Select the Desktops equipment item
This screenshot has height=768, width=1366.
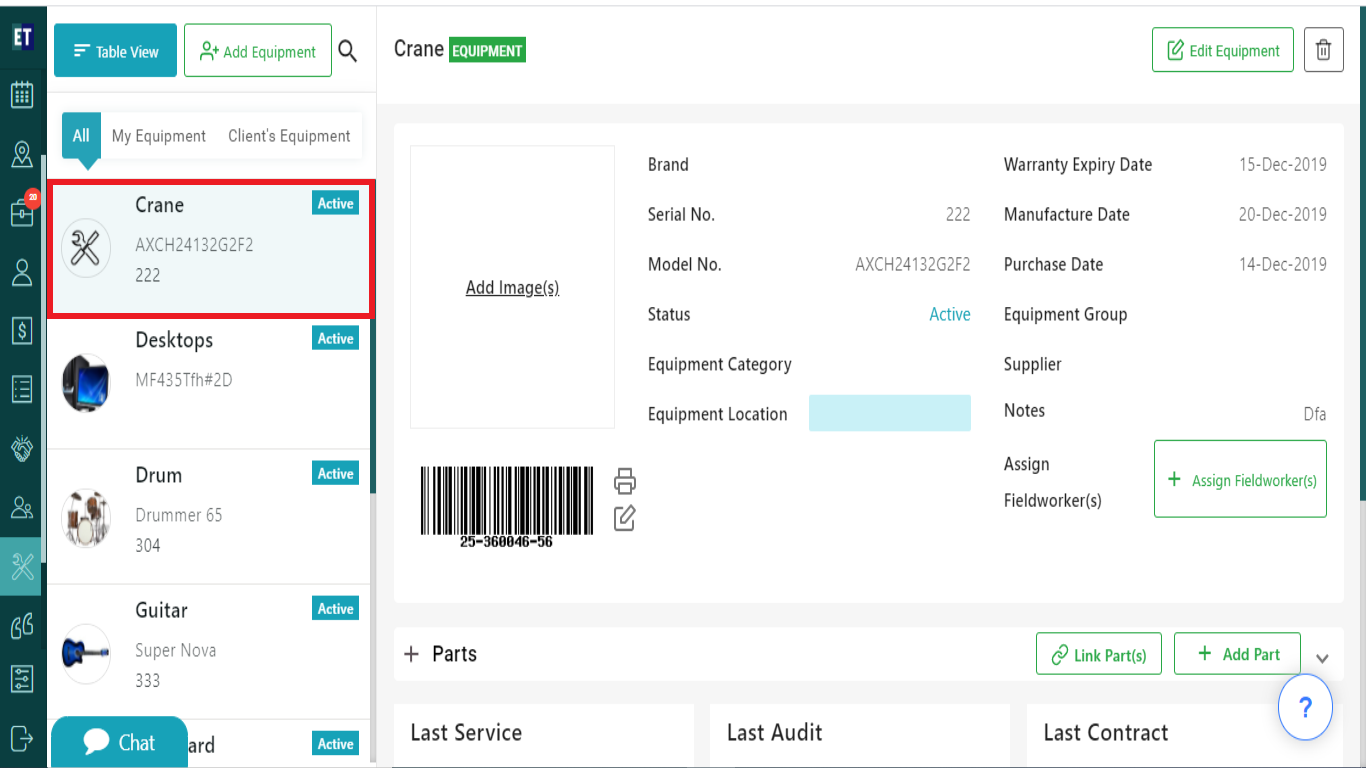pos(208,382)
